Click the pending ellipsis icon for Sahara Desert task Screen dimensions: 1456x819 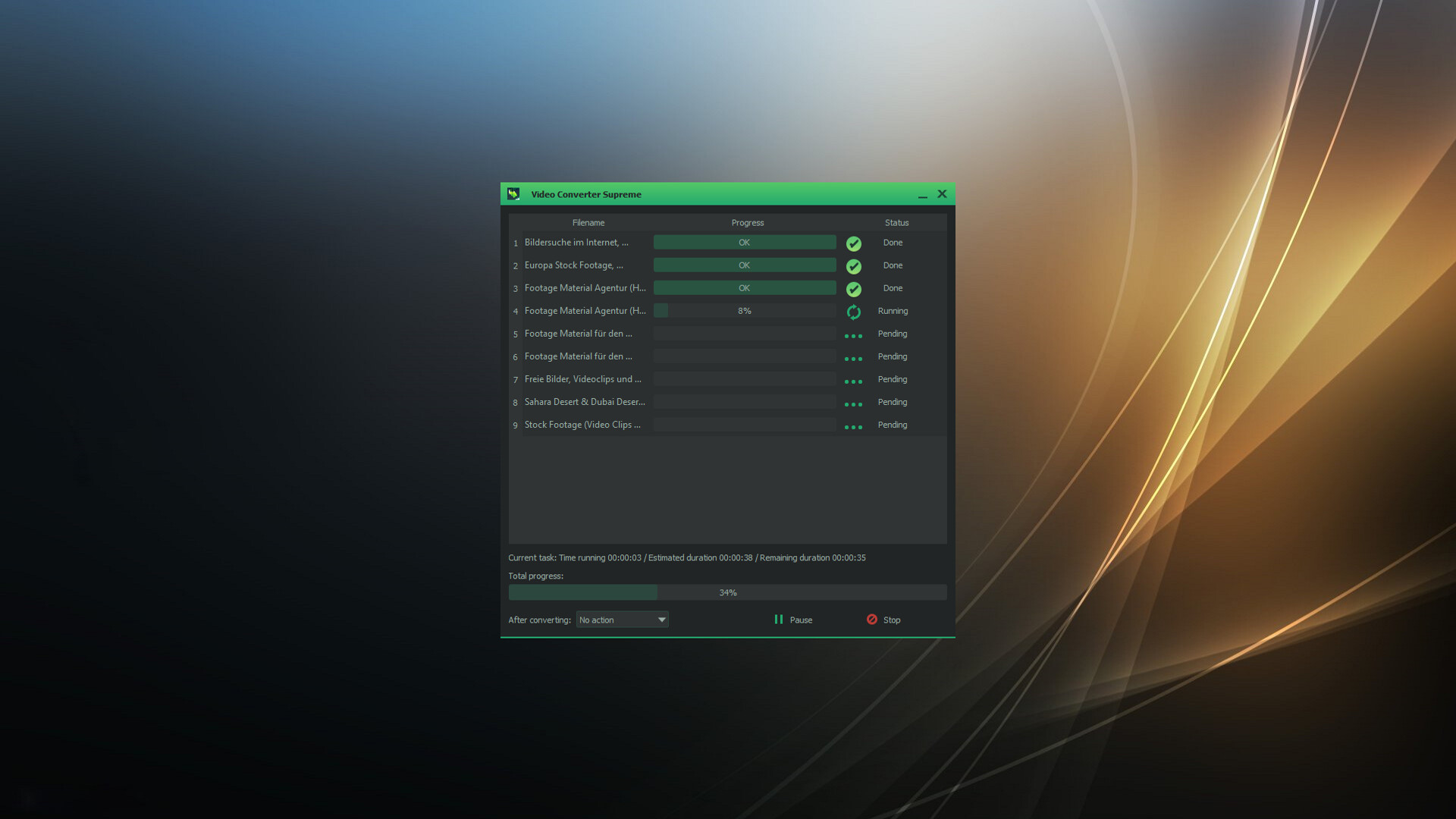pyautogui.click(x=853, y=403)
